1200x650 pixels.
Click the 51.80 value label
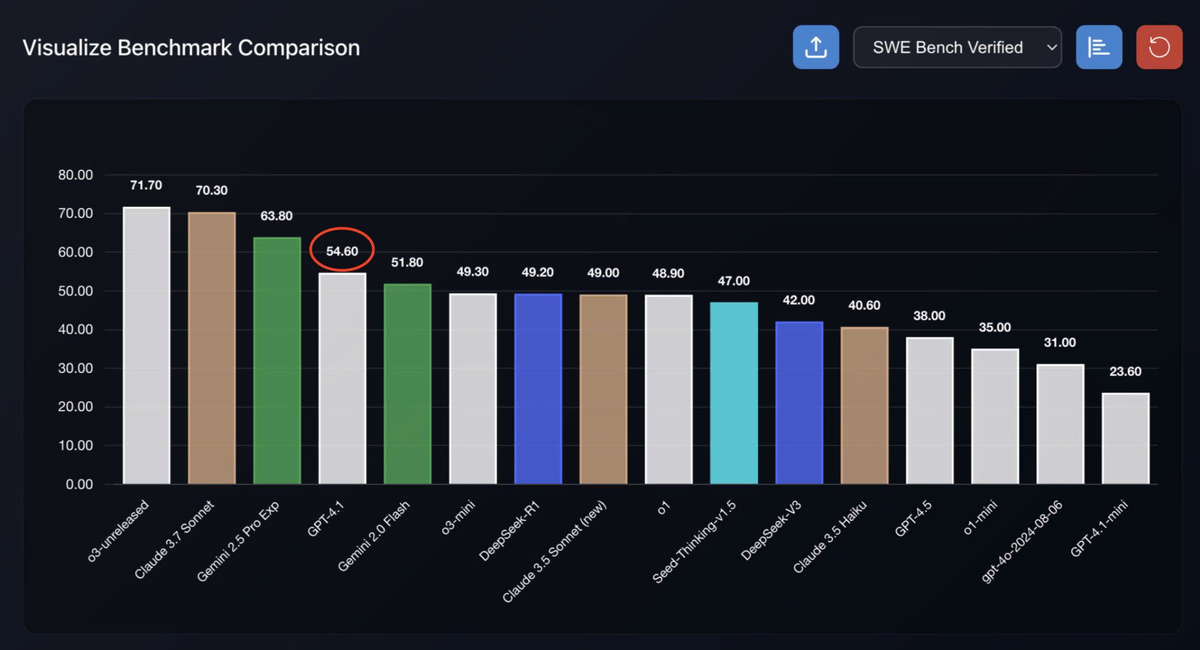point(407,262)
